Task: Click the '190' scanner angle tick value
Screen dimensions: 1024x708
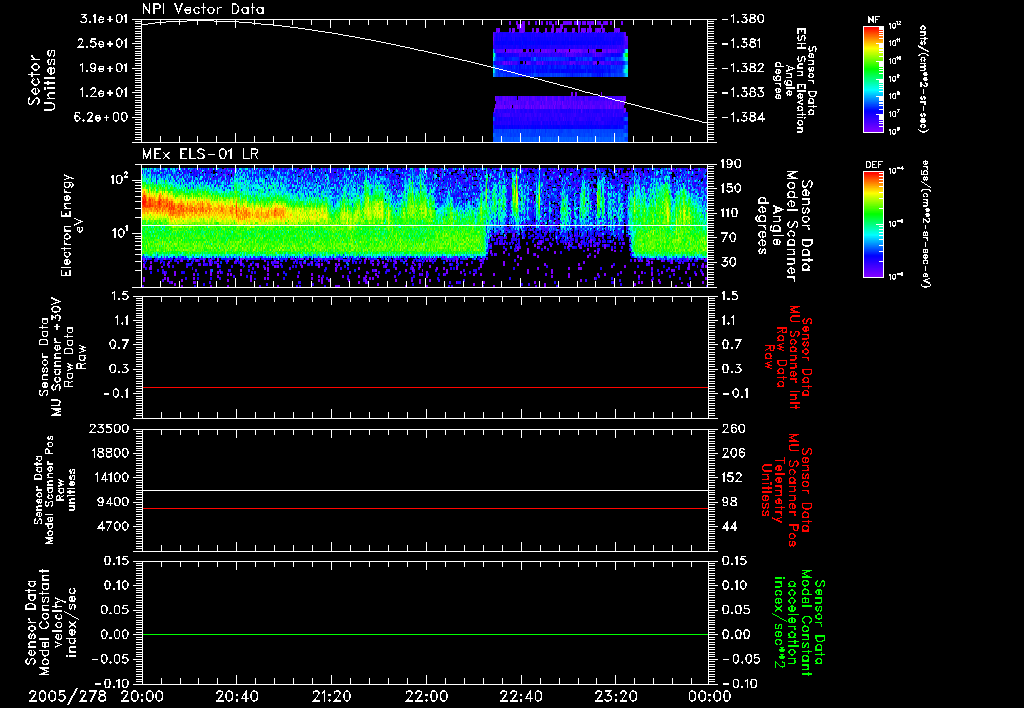Action: tap(731, 164)
